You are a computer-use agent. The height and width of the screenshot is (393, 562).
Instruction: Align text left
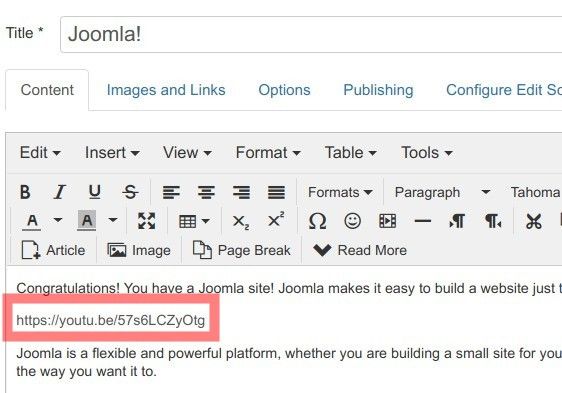tap(171, 192)
